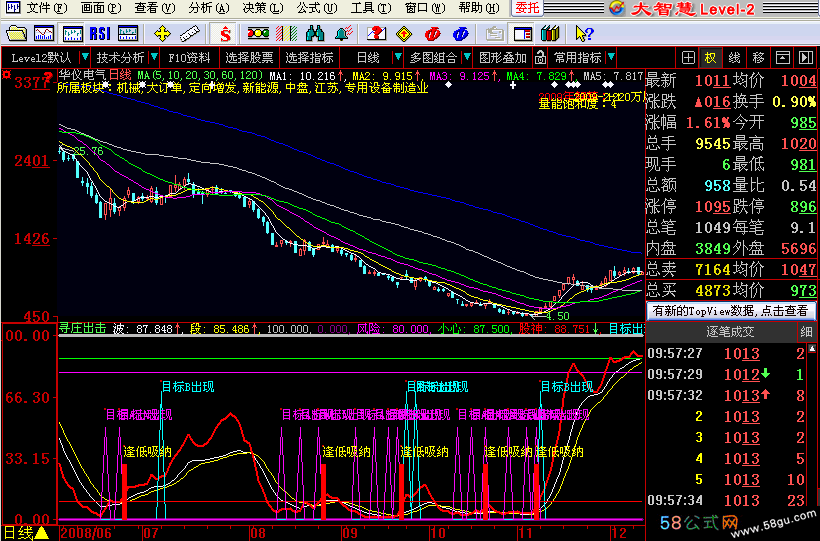Open the 窗口(W) menu
820x541 pixels.
coord(425,8)
